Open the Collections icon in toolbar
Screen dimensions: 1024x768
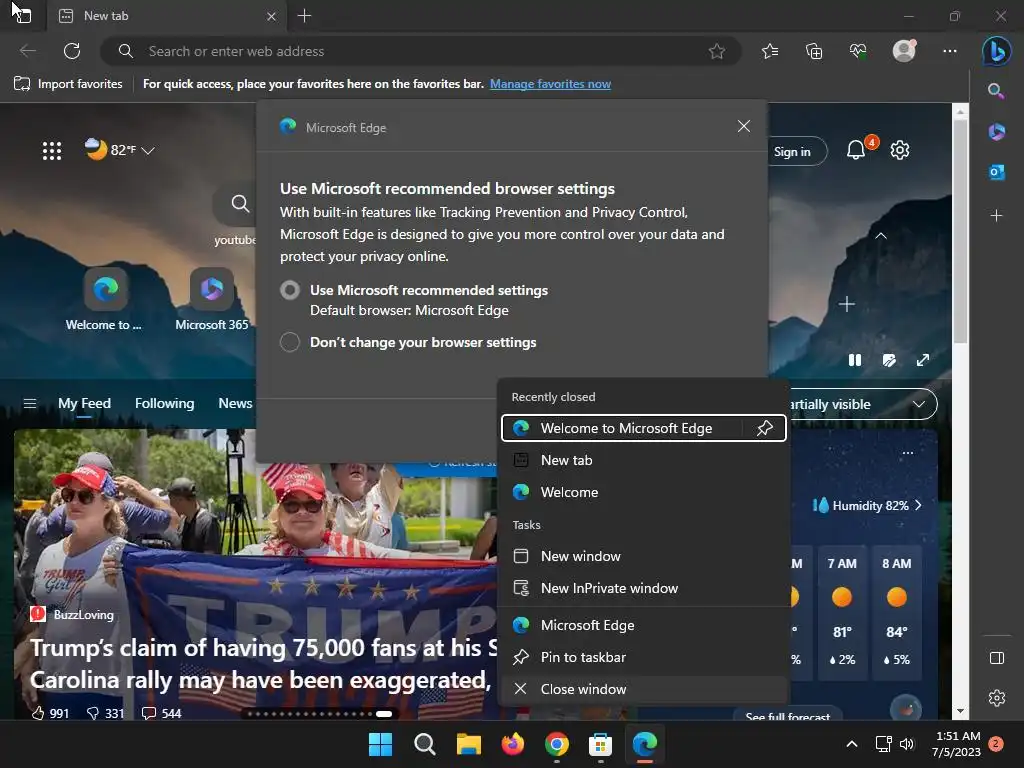814,51
